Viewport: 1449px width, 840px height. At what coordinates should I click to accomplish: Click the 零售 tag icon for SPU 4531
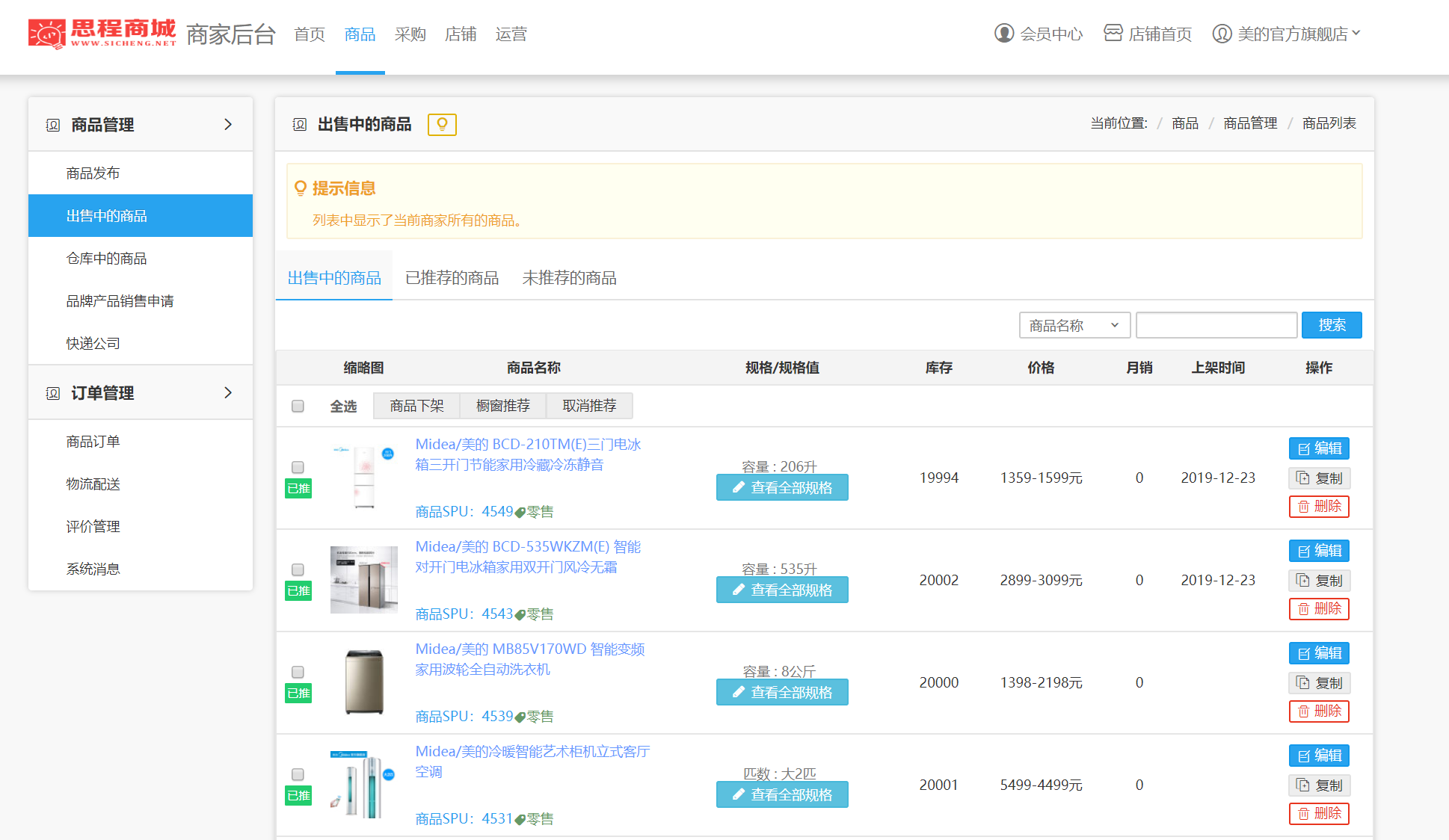coord(520,820)
